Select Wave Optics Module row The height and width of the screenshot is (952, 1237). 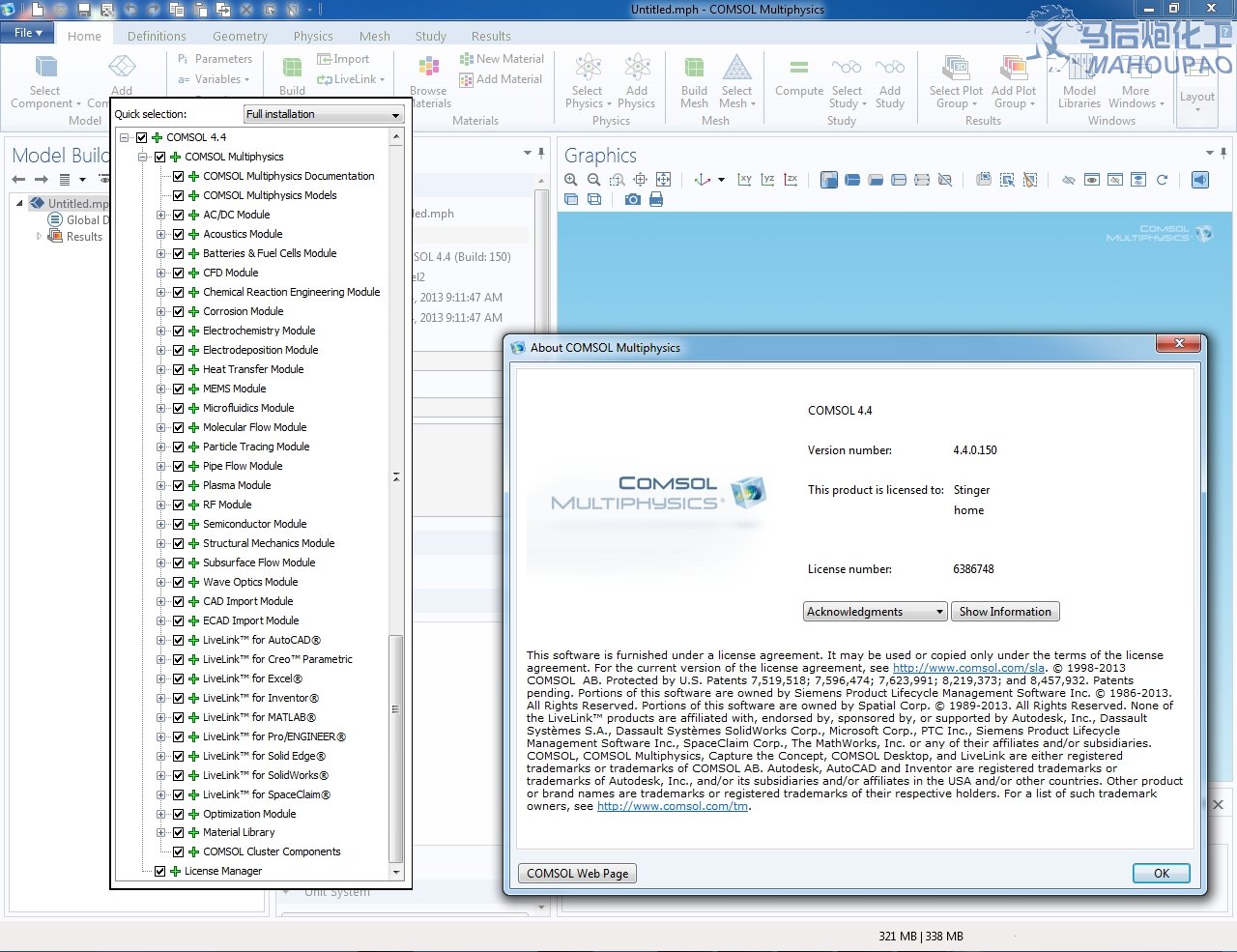point(250,582)
